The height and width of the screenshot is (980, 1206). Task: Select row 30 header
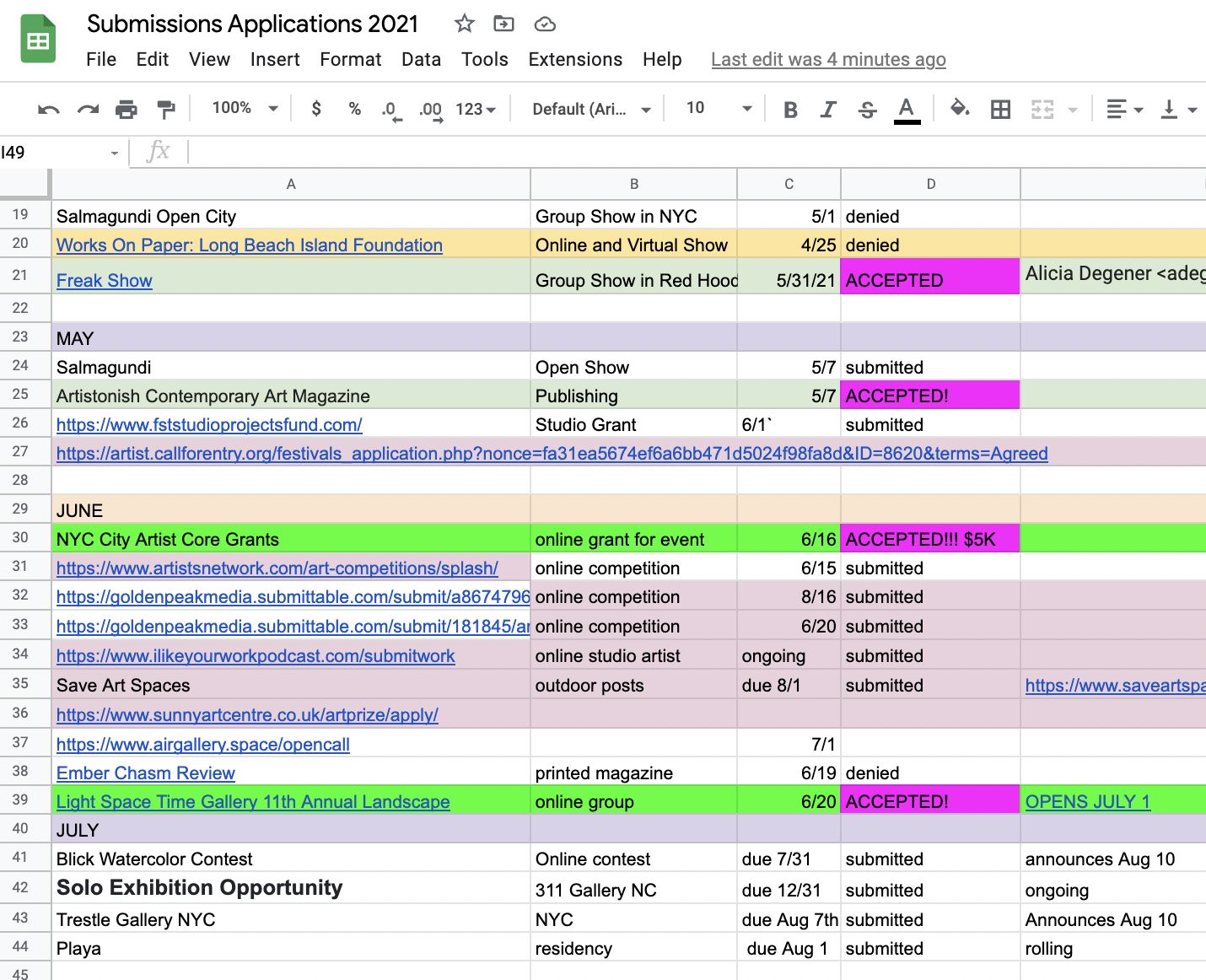[x=24, y=538]
